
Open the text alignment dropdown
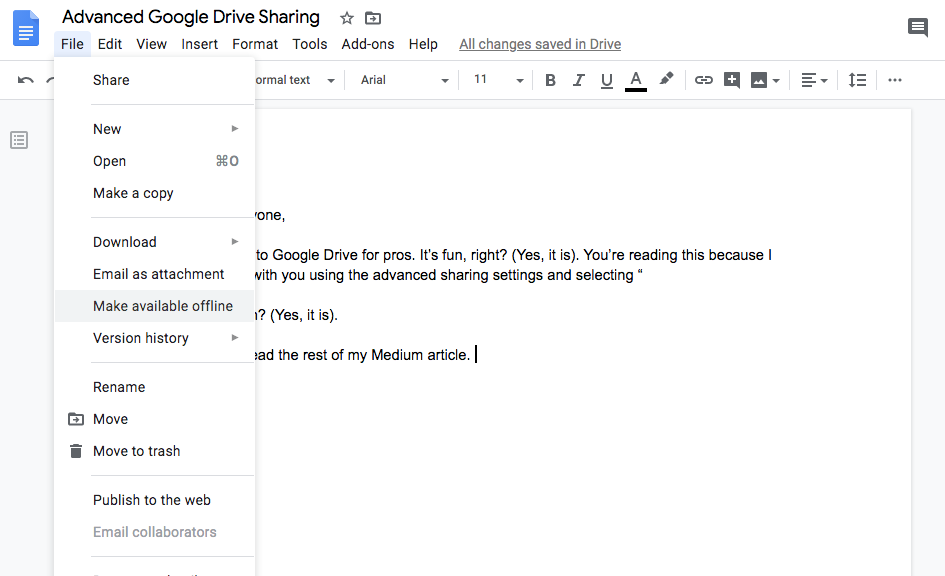(x=814, y=80)
